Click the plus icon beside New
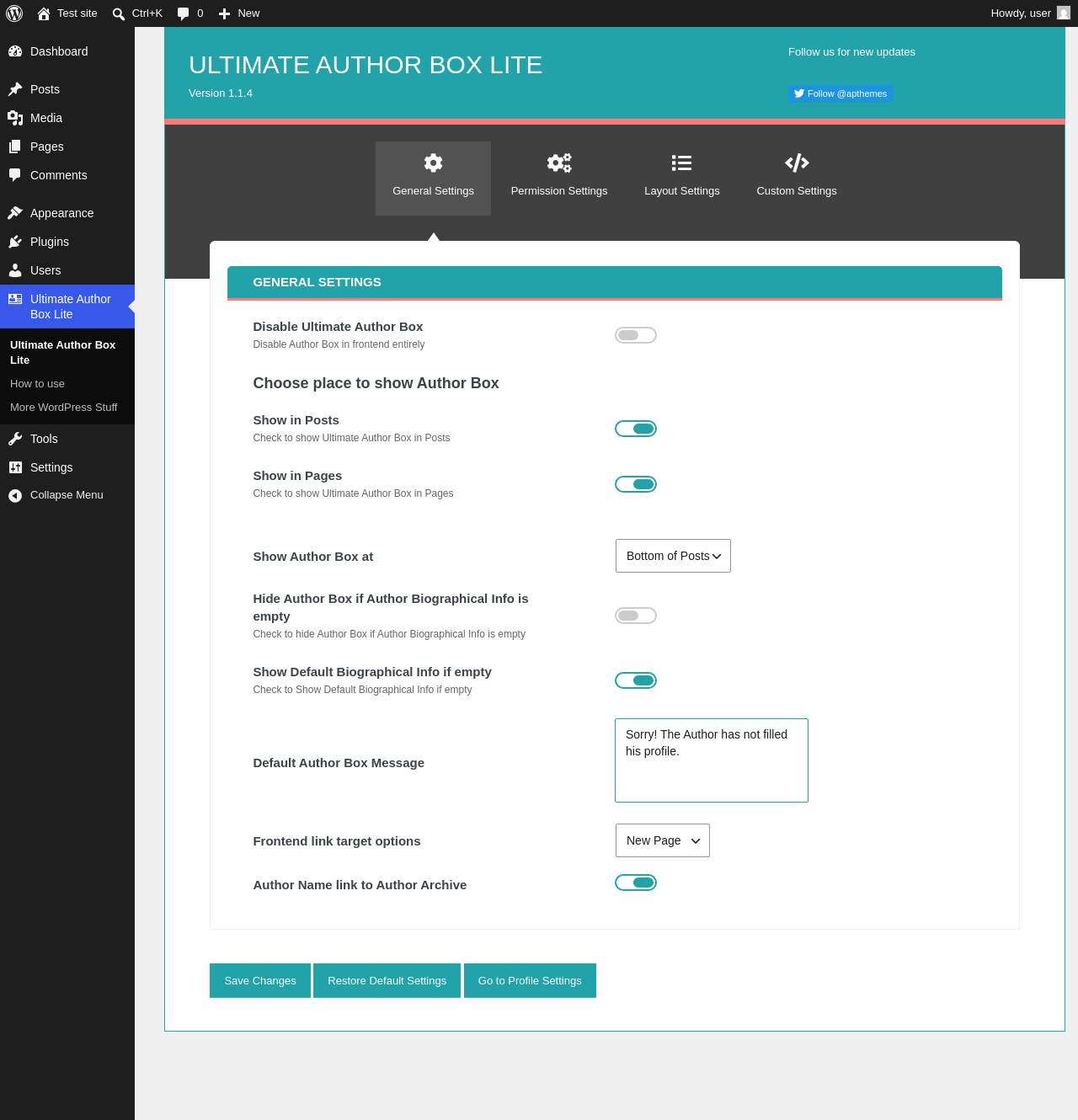The width and height of the screenshot is (1078, 1120). point(225,13)
